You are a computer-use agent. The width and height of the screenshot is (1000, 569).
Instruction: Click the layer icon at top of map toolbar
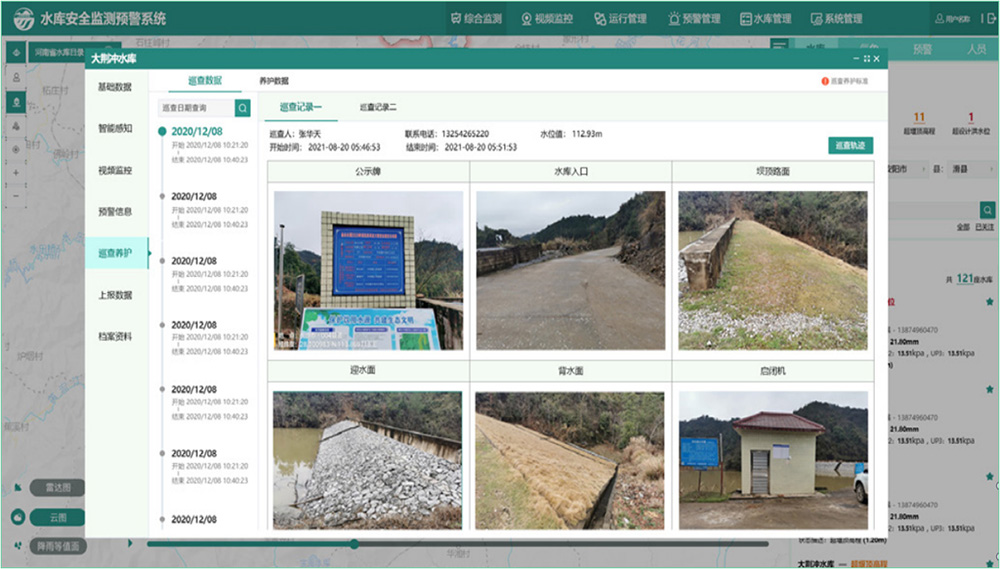[x=17, y=52]
